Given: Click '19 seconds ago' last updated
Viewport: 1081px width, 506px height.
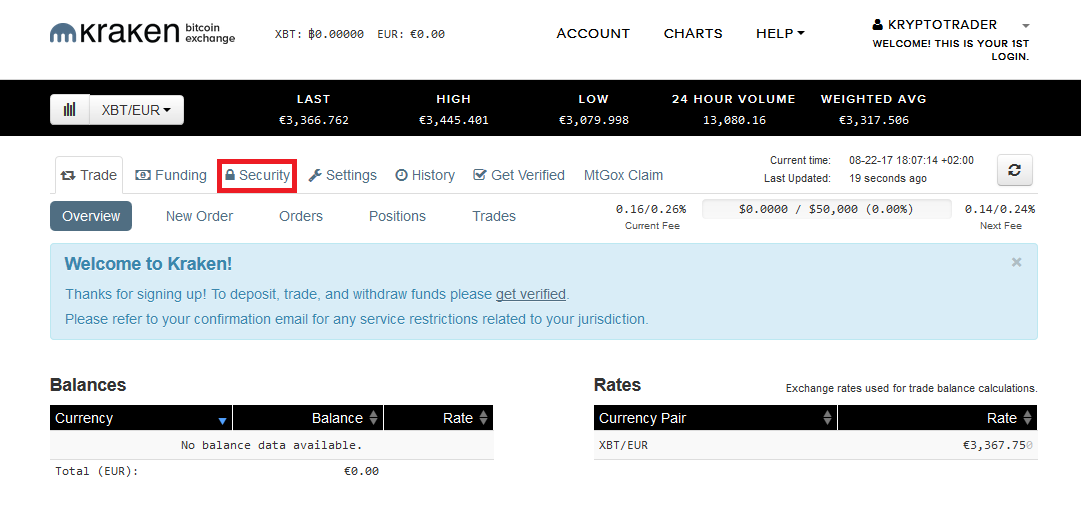Looking at the screenshot, I should coord(888,179).
